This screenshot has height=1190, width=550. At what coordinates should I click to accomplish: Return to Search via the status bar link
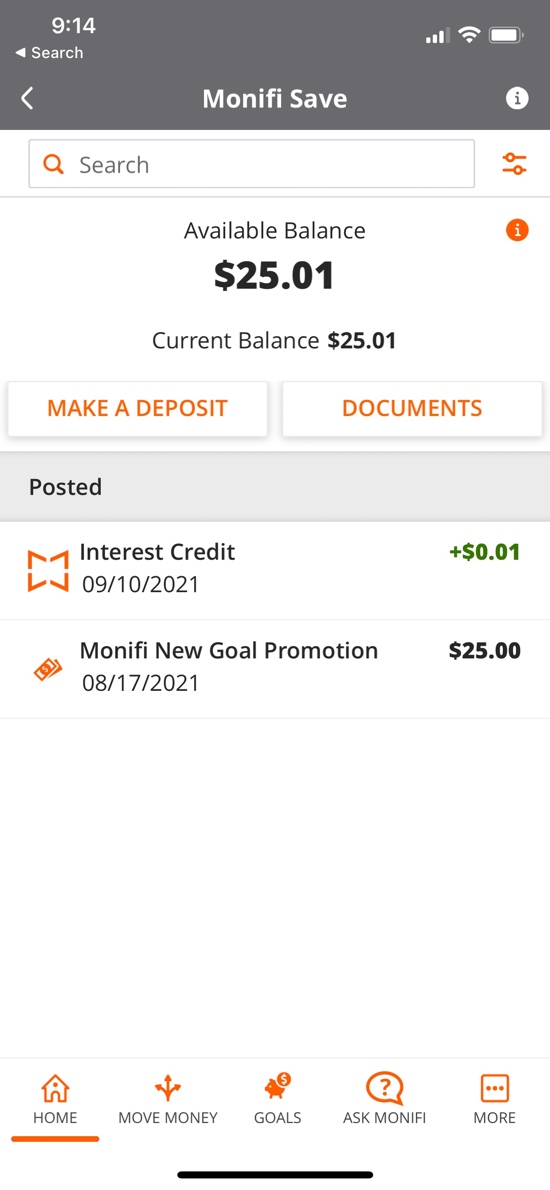tap(49, 53)
